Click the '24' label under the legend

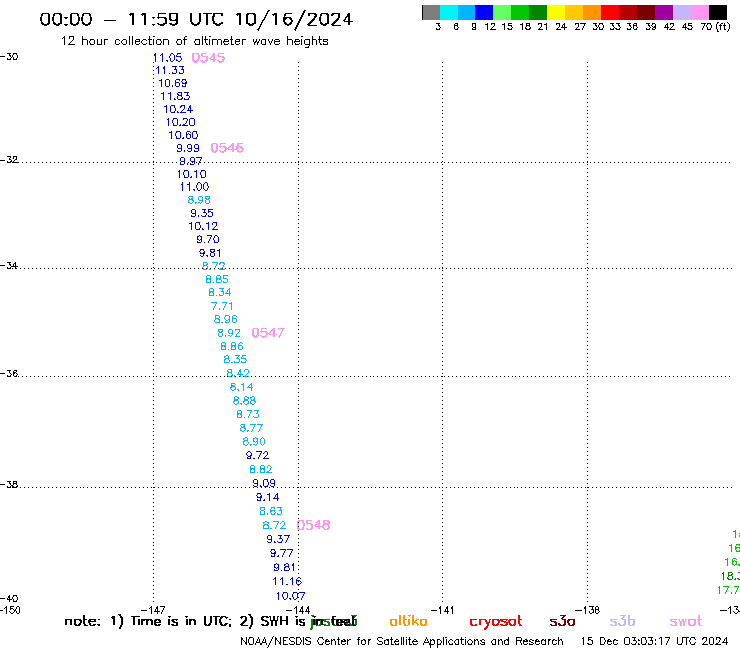tap(561, 27)
